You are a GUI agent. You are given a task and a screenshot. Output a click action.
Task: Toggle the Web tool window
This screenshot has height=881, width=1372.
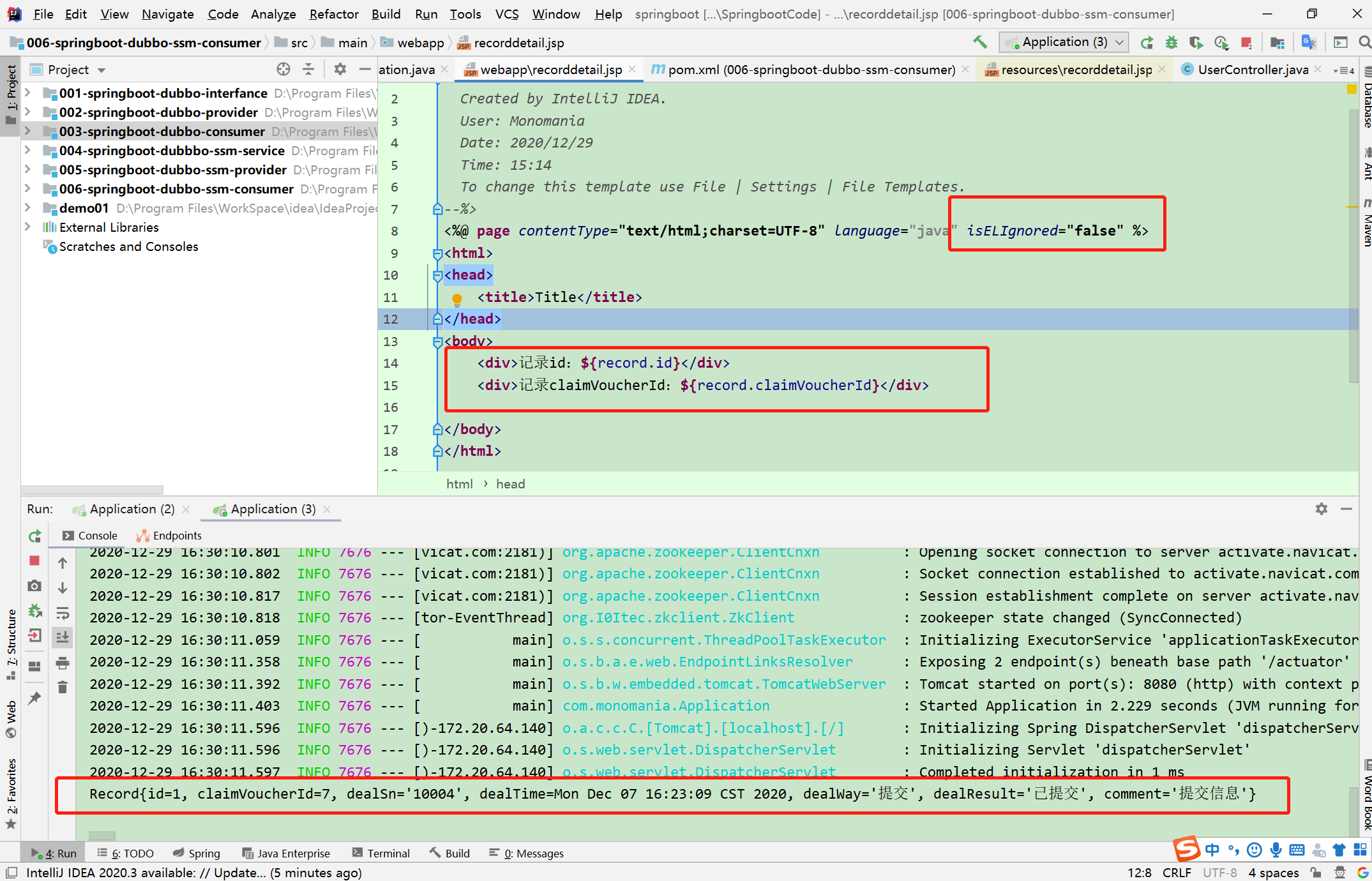tap(11, 719)
